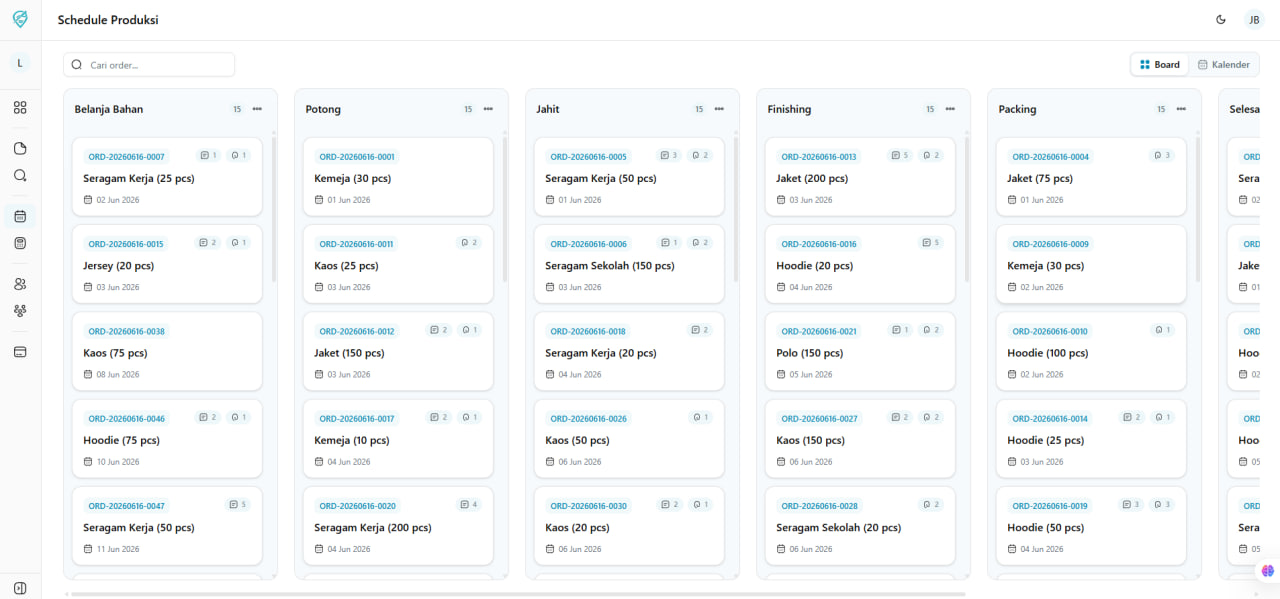Open the team group icon in sidebar

click(20, 311)
